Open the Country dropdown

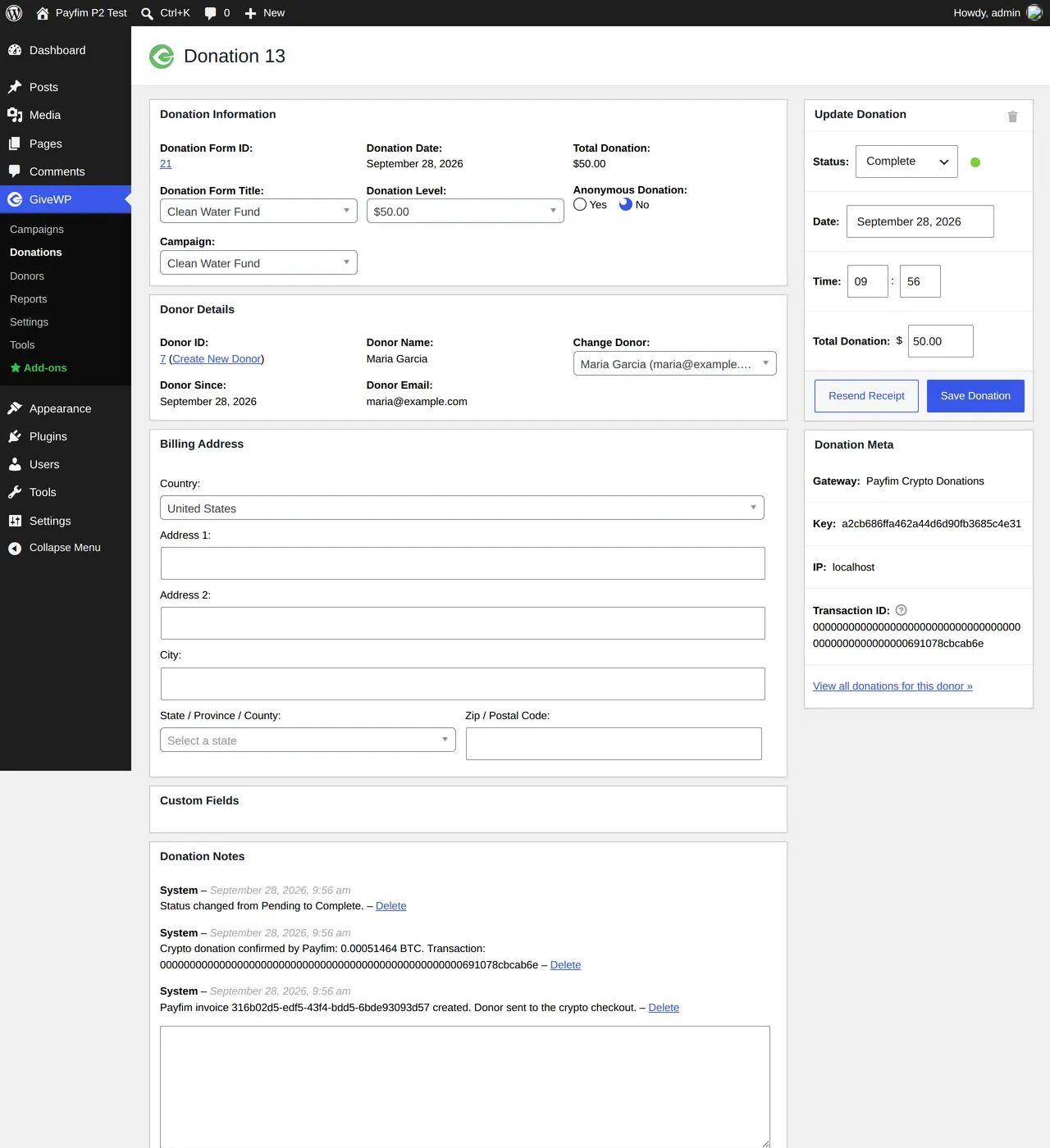coord(462,508)
